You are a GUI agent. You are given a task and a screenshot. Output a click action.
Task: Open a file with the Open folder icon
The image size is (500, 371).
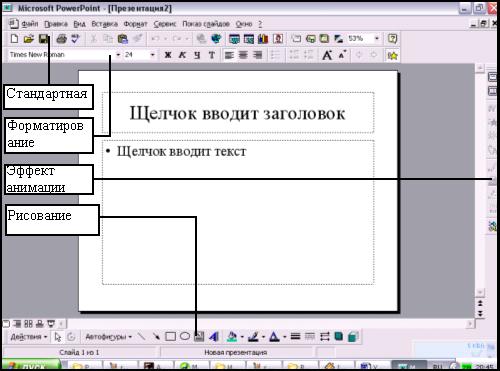tap(29, 39)
